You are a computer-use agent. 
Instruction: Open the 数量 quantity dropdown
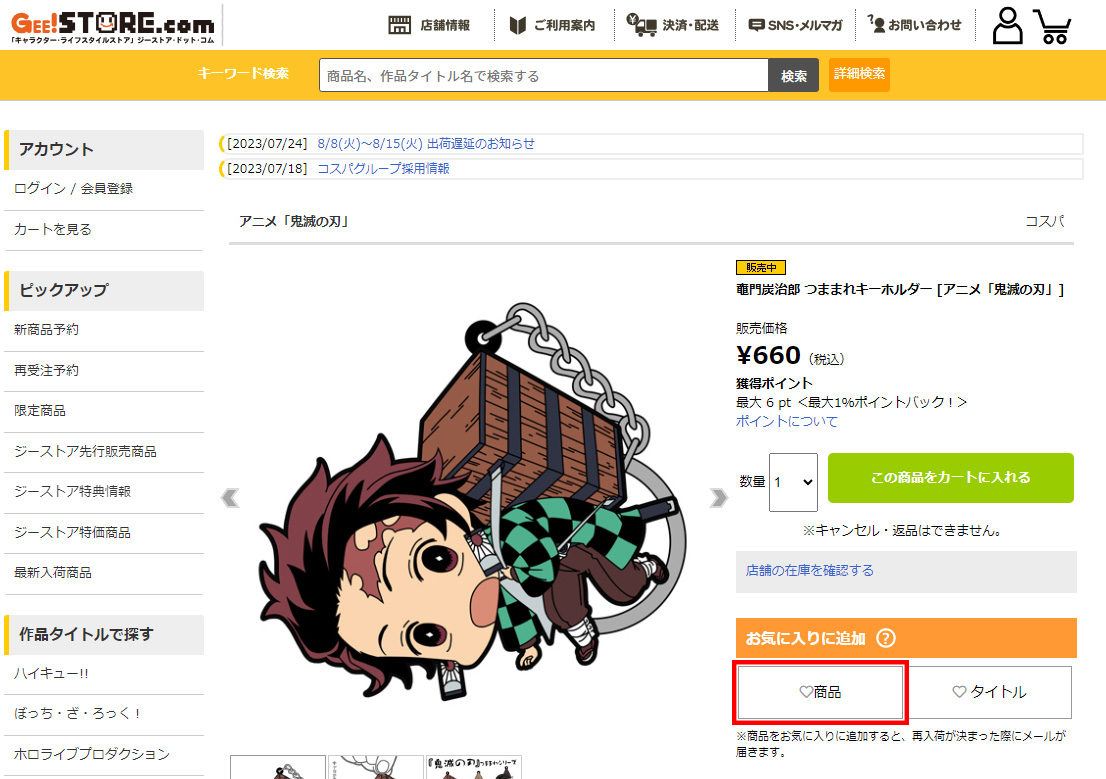coord(793,482)
